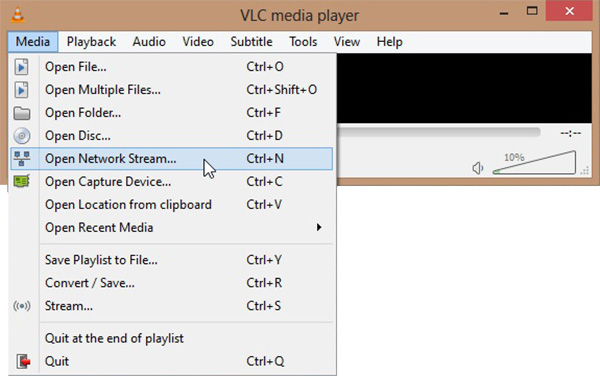The image size is (600, 376).
Task: Set volume using the triangular volume slider
Action: (535, 163)
